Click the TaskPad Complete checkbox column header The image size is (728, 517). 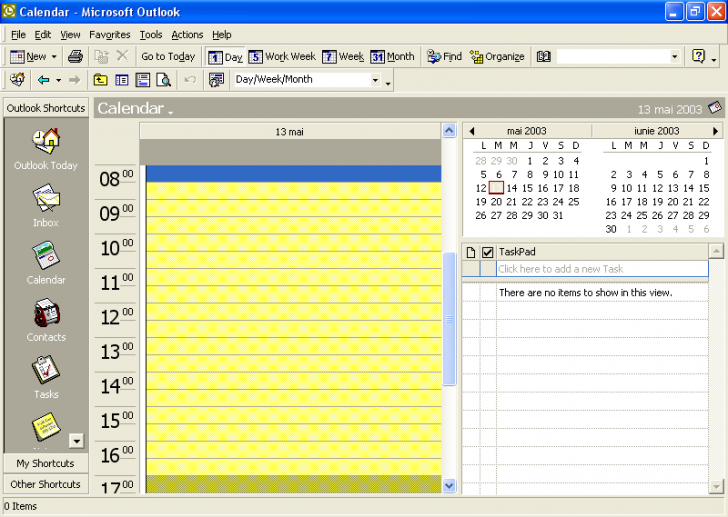click(487, 252)
